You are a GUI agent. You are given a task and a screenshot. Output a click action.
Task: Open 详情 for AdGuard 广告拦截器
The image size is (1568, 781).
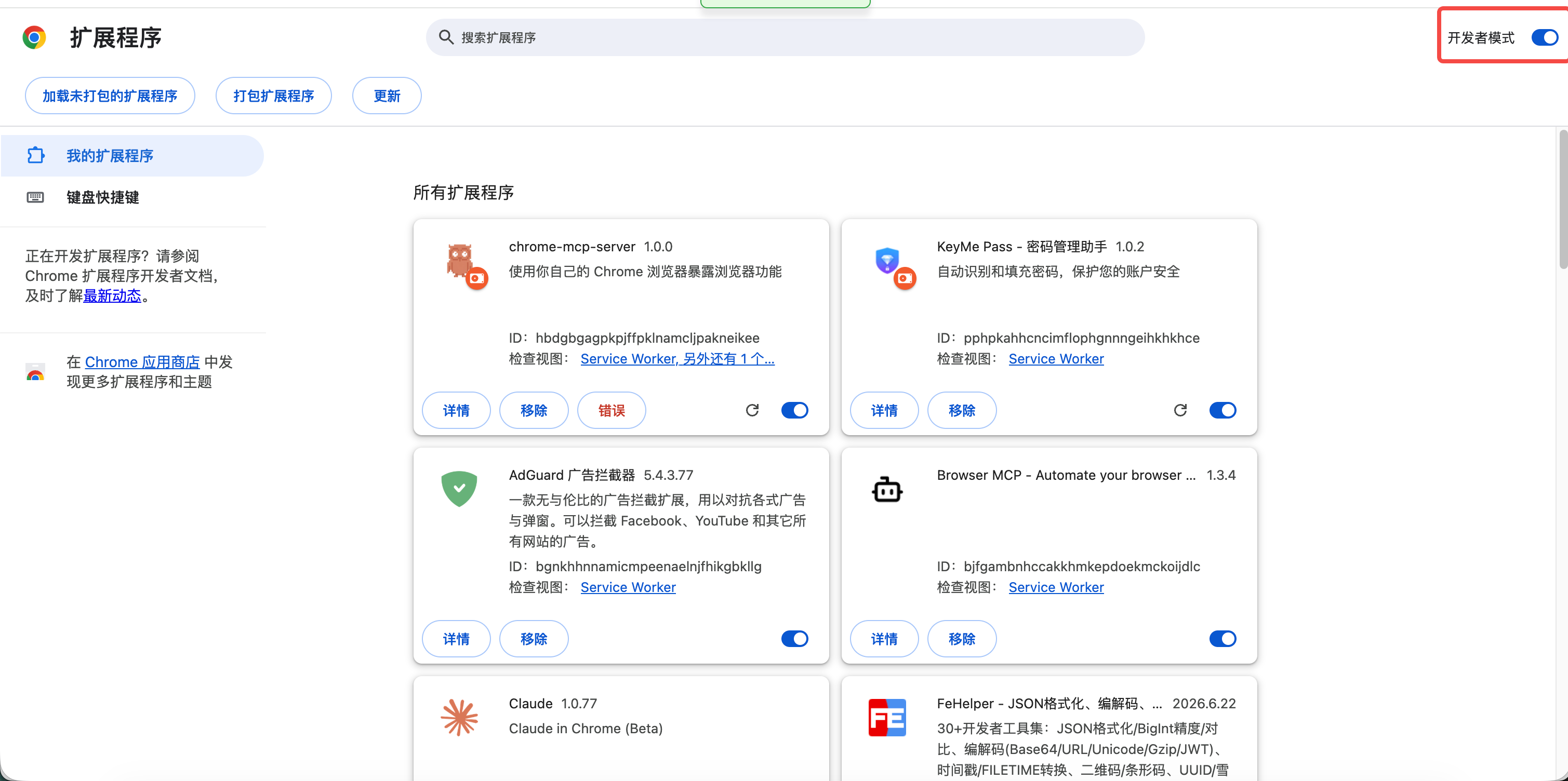(456, 639)
